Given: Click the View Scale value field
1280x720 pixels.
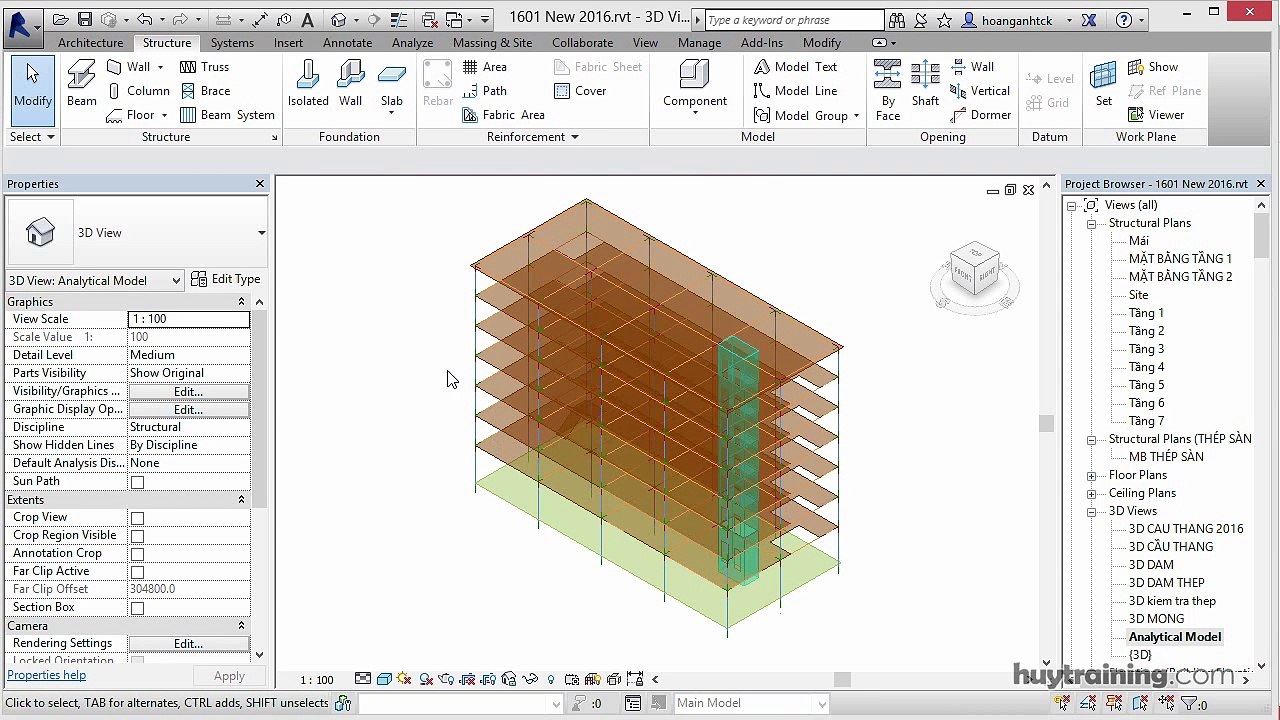Looking at the screenshot, I should tap(188, 319).
